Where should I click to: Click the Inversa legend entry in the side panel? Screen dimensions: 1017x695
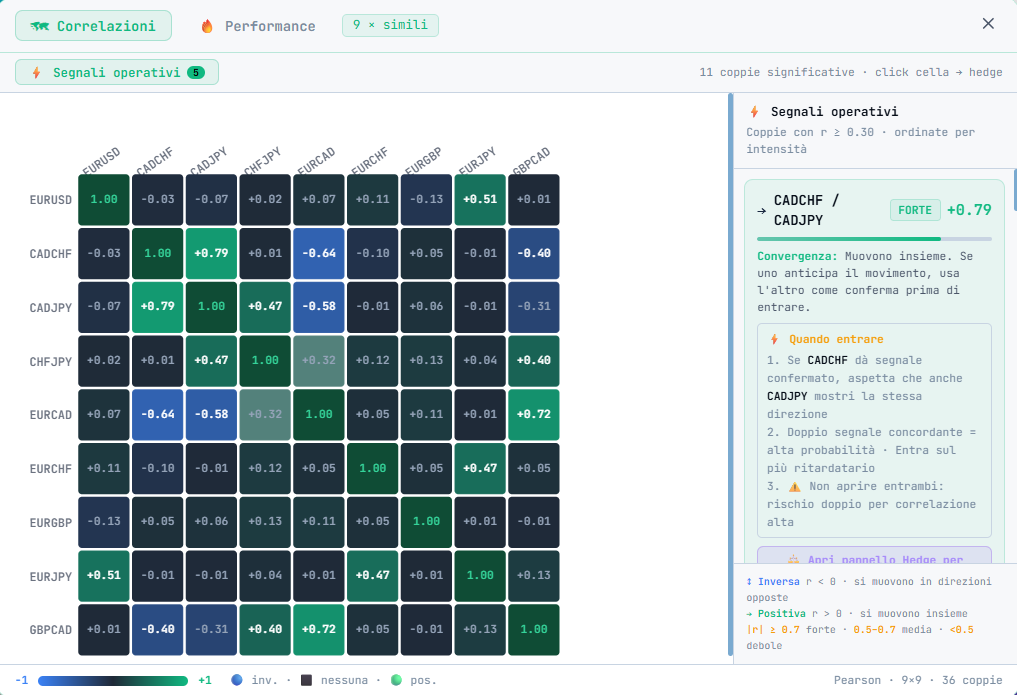[x=868, y=589]
